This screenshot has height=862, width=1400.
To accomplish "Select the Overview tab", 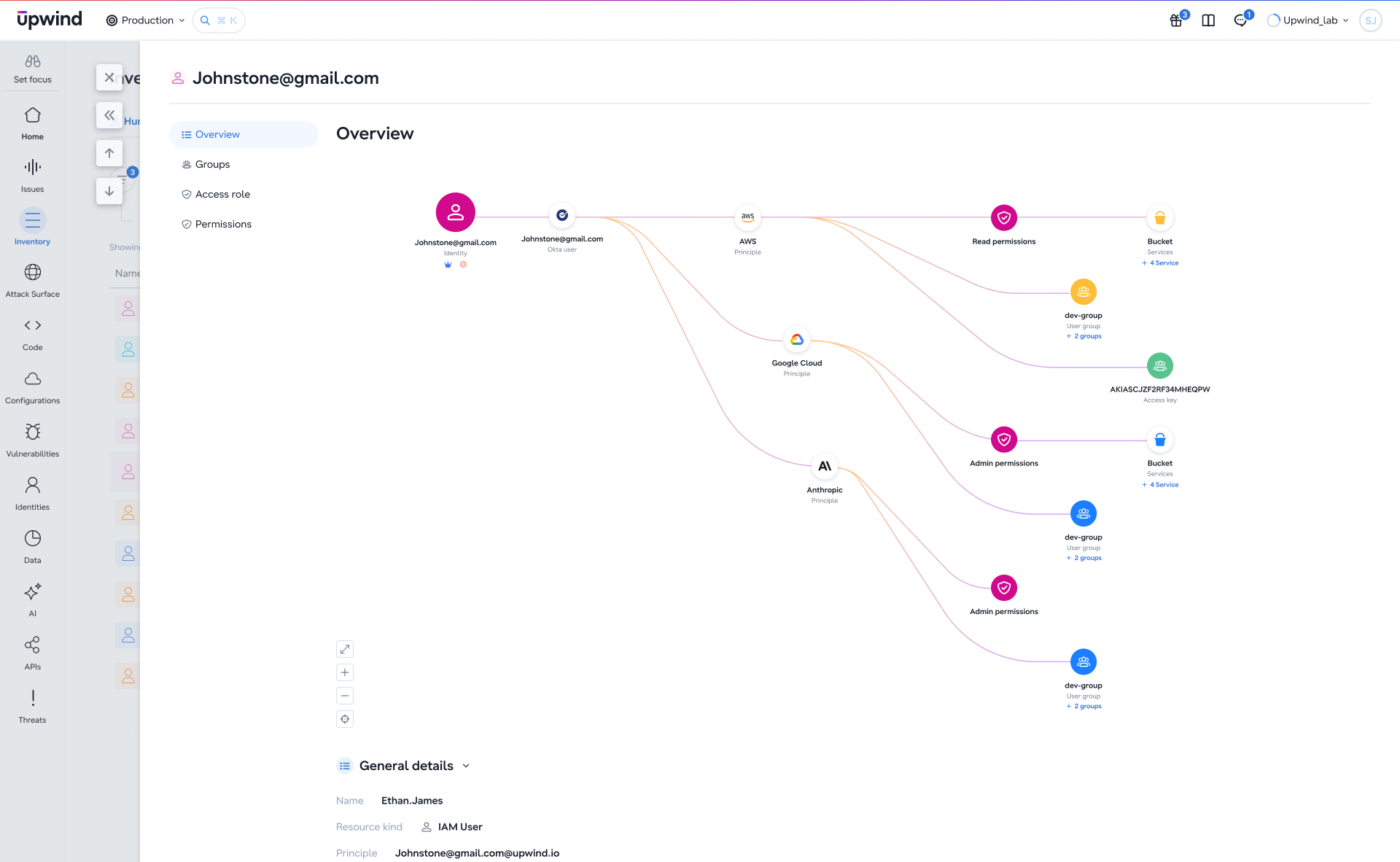I will click(x=244, y=134).
